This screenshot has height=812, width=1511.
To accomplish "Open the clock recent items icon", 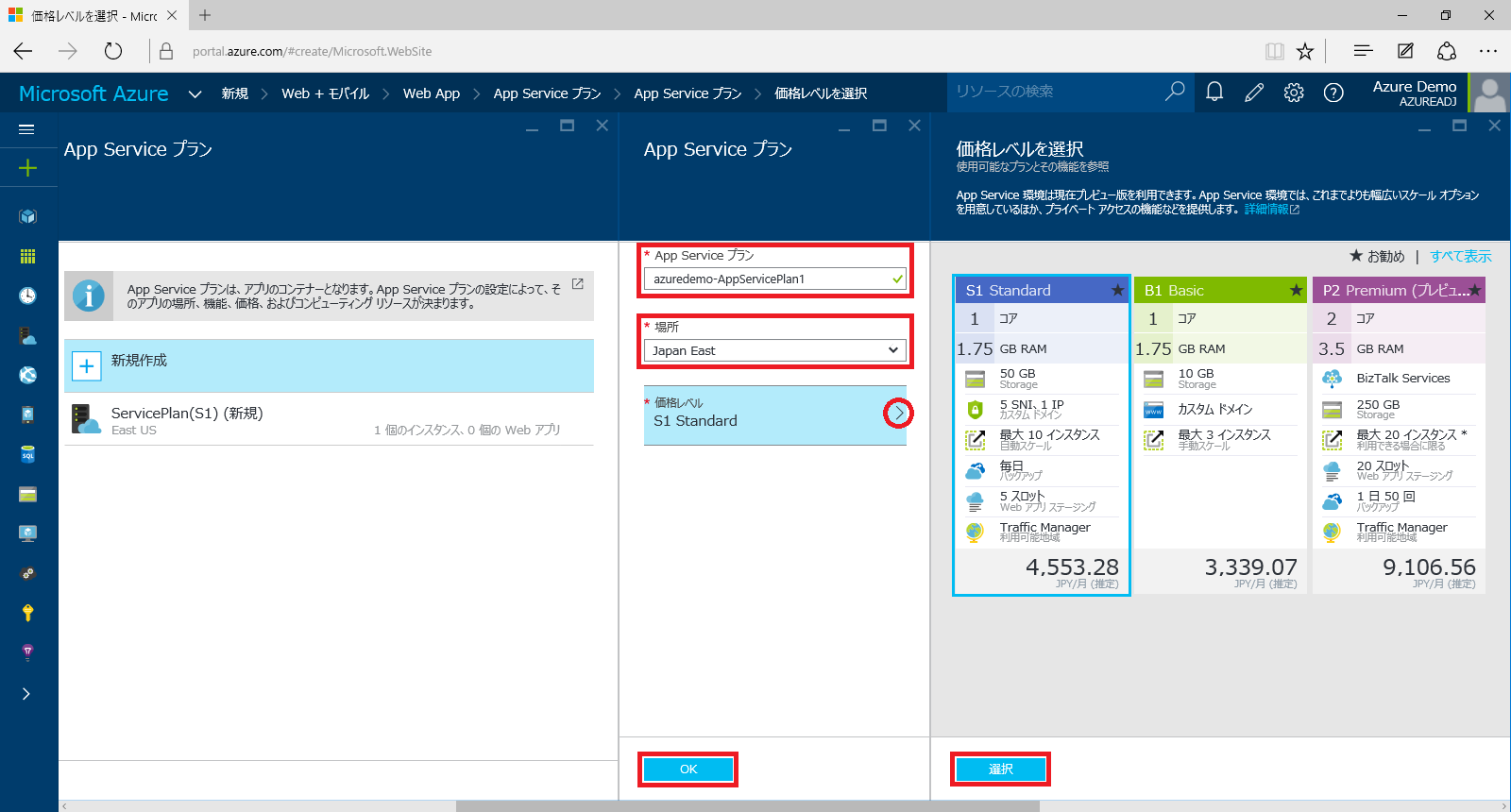I will (x=27, y=296).
